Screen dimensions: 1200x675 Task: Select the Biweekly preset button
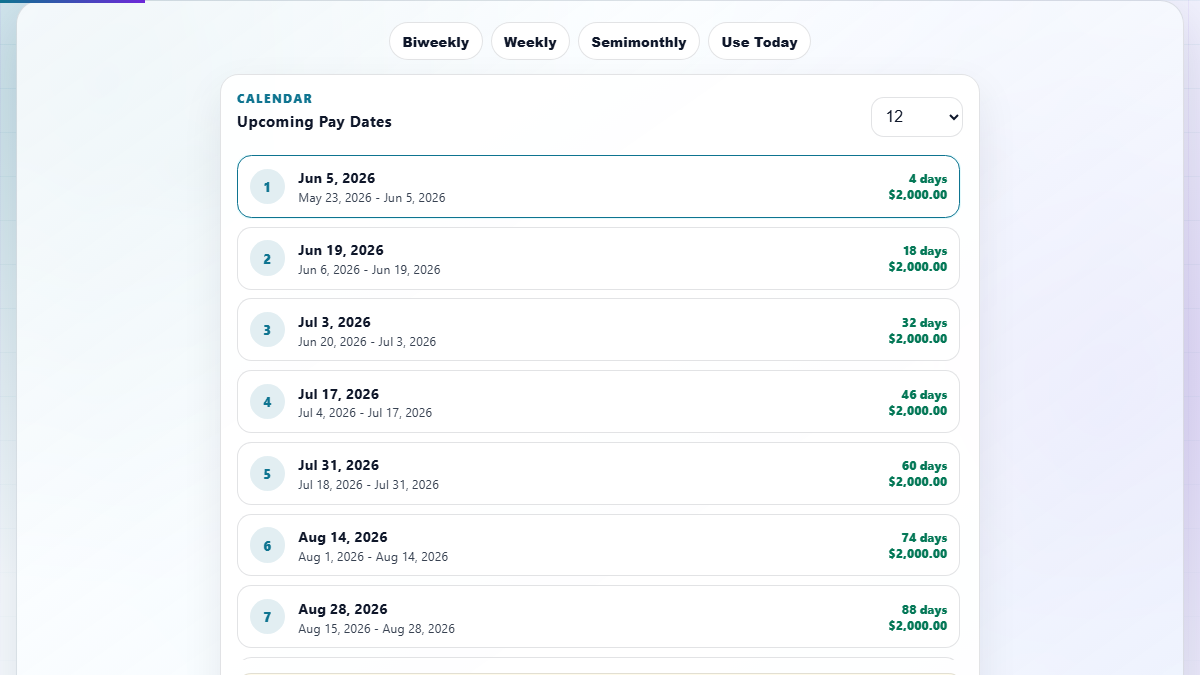coord(436,42)
